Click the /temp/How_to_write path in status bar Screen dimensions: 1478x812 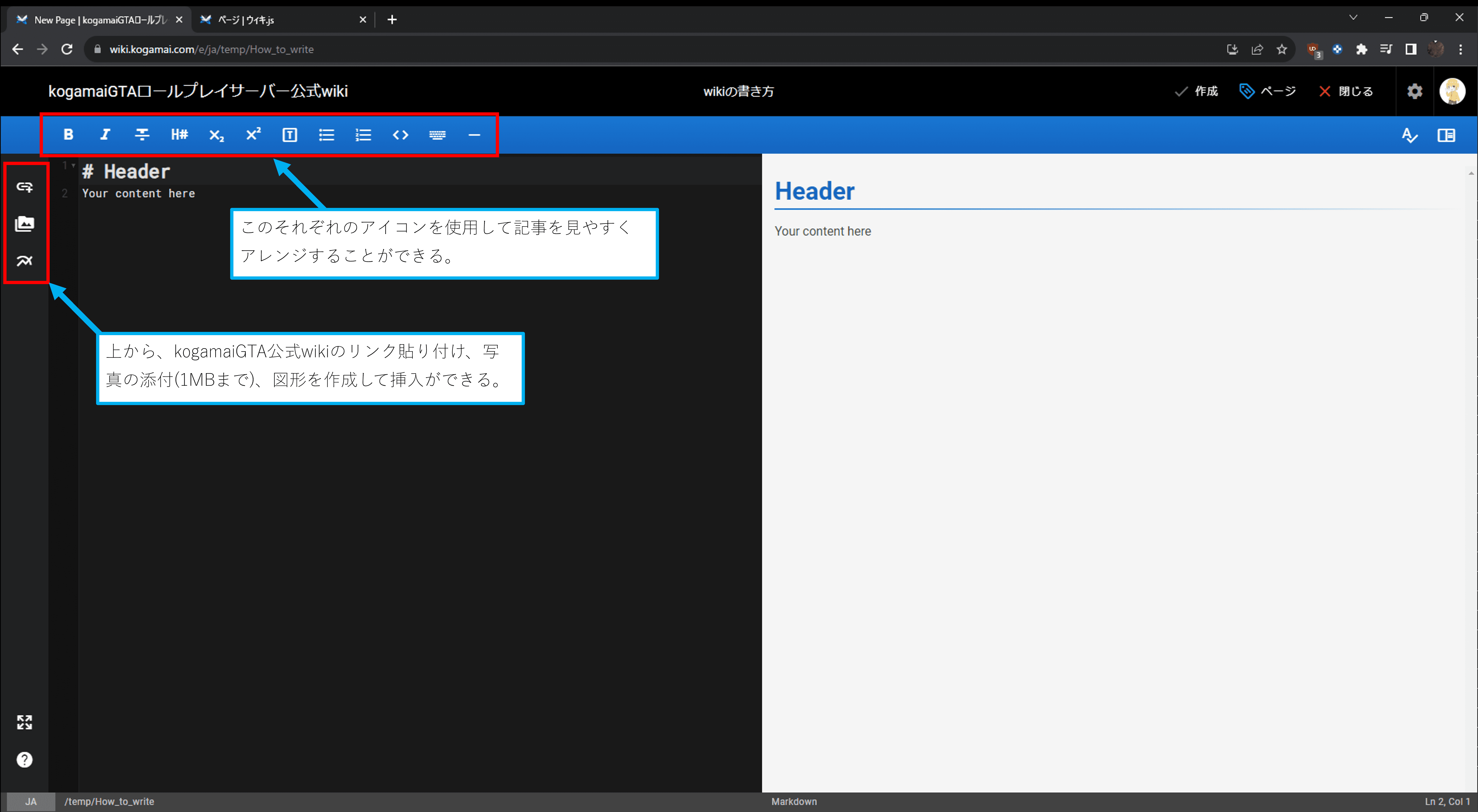point(109,802)
